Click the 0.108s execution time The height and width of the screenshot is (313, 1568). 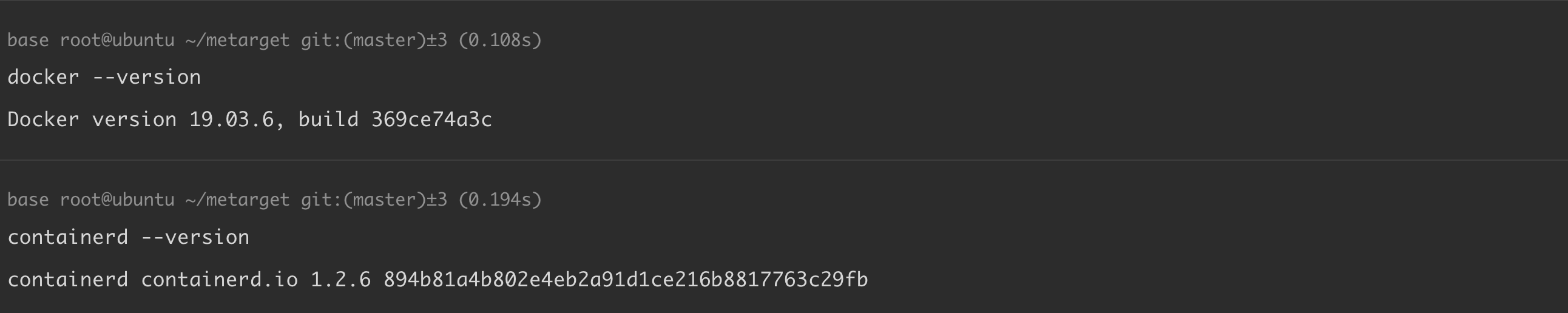(500, 40)
